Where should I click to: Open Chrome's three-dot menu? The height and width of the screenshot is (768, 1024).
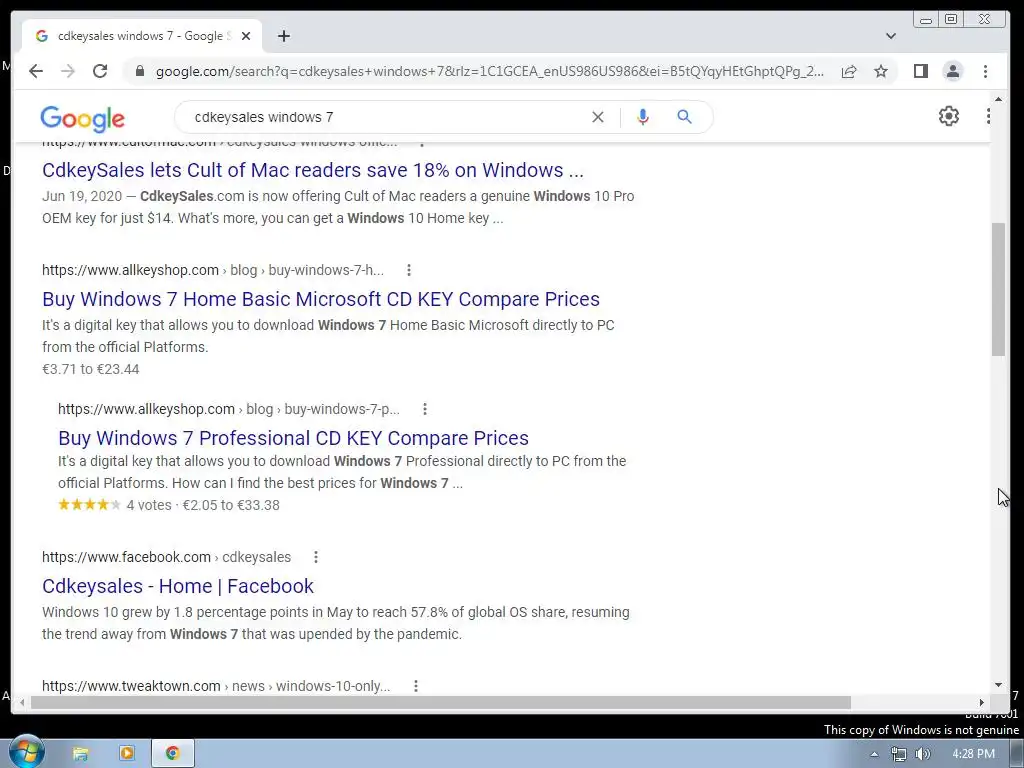pyautogui.click(x=985, y=71)
